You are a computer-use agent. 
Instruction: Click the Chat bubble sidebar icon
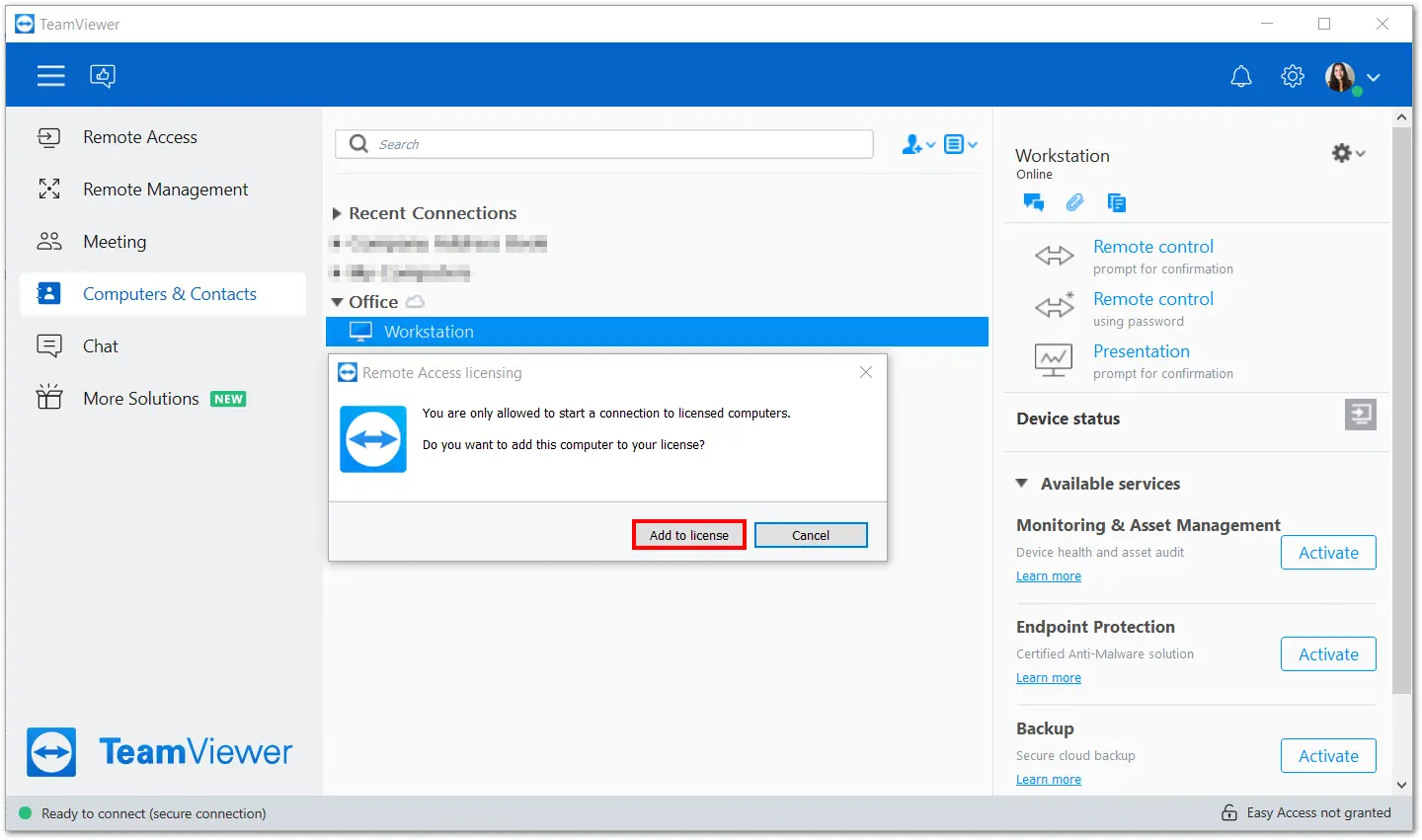click(49, 346)
